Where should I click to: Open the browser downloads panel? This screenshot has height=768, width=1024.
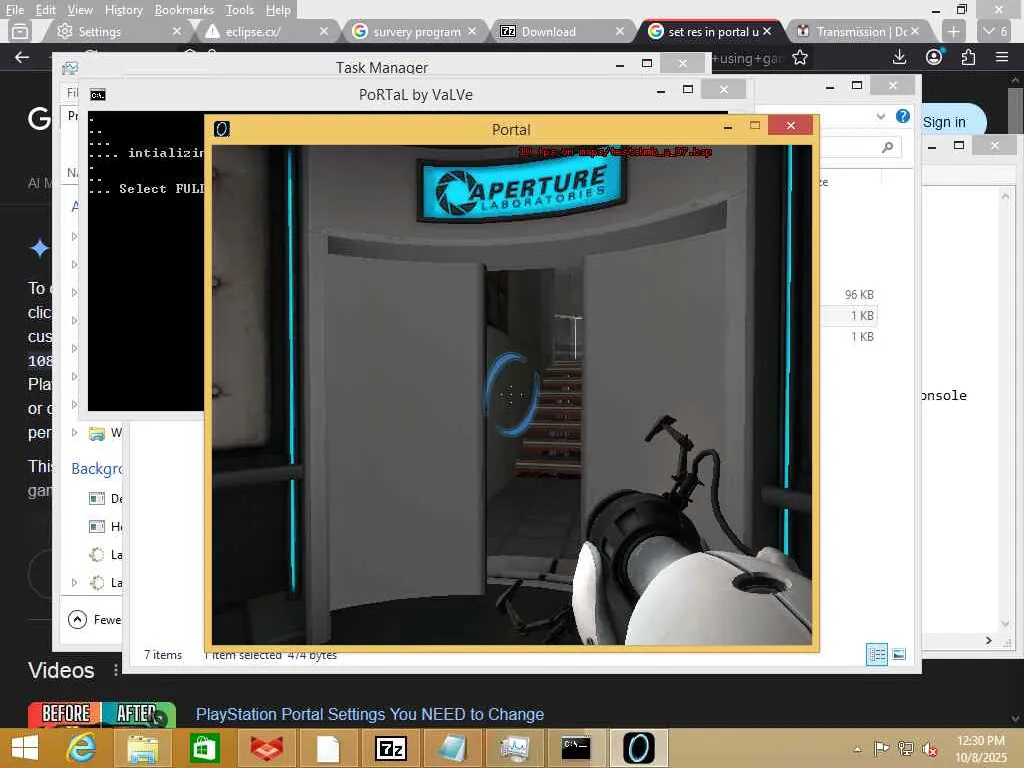pos(899,57)
